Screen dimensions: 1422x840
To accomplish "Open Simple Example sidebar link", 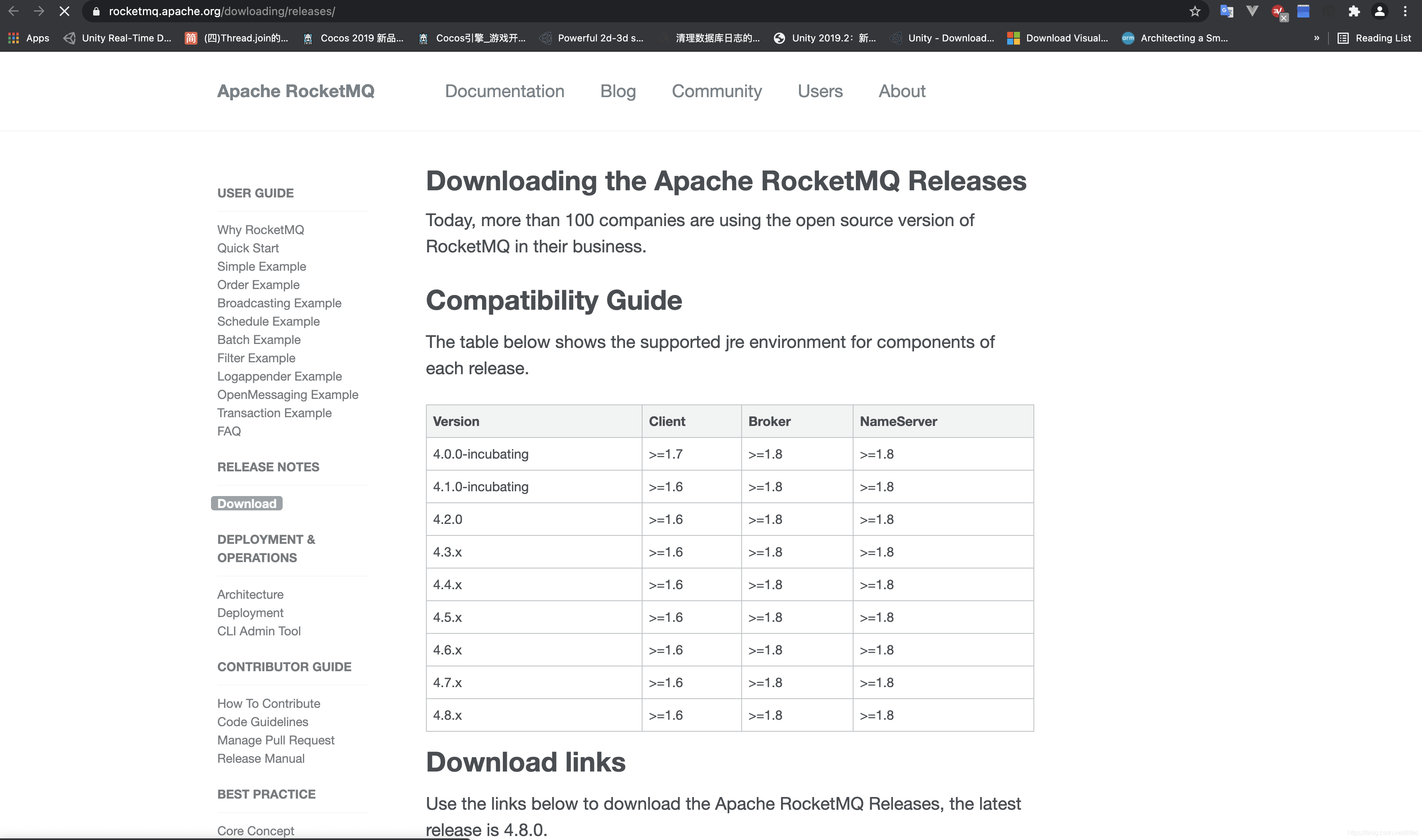I will (x=262, y=267).
